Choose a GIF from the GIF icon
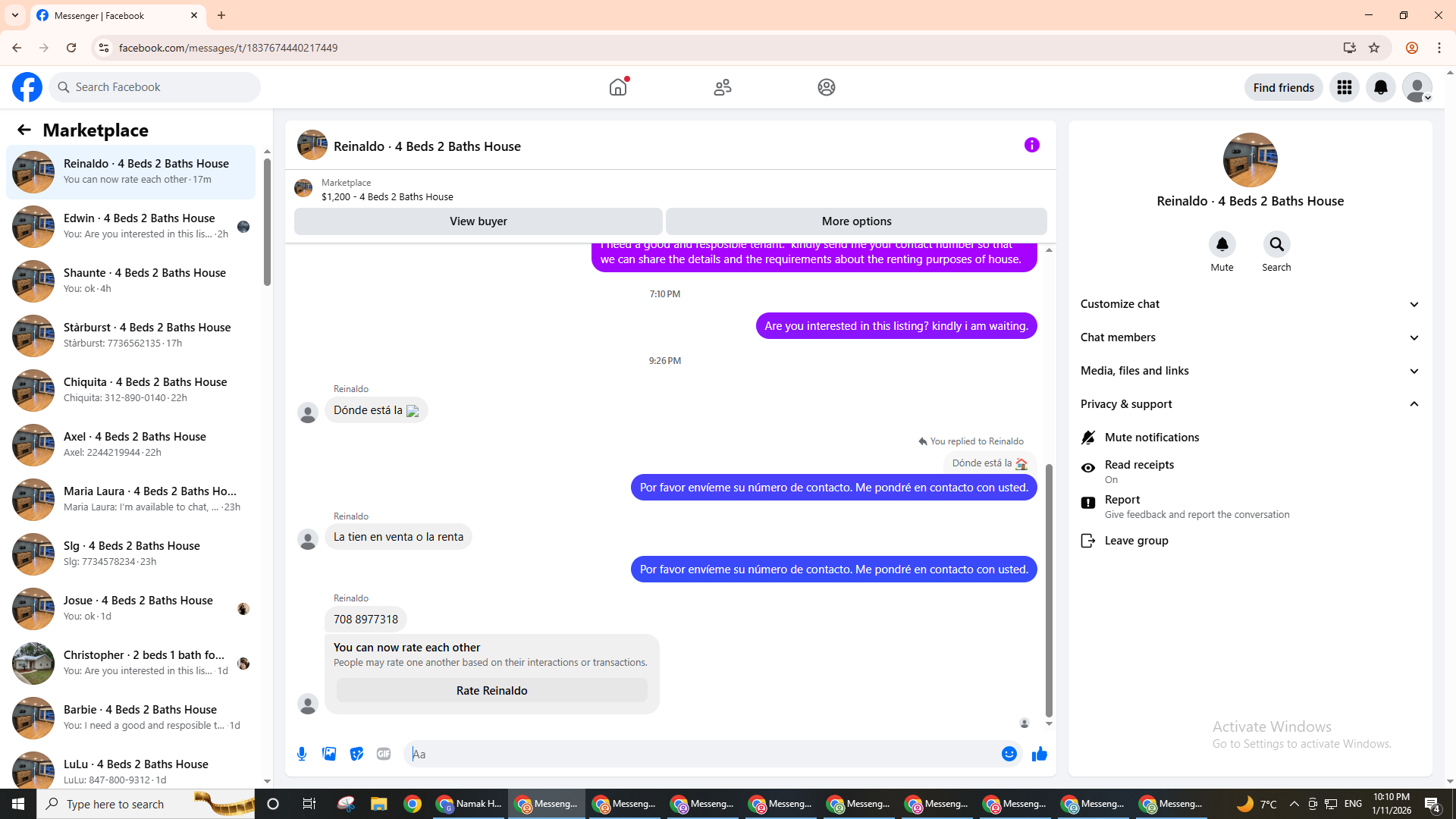This screenshot has height=819, width=1456. pyautogui.click(x=384, y=754)
